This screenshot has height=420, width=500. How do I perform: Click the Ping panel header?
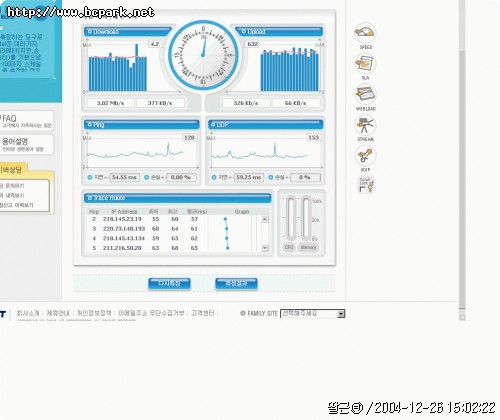click(141, 125)
